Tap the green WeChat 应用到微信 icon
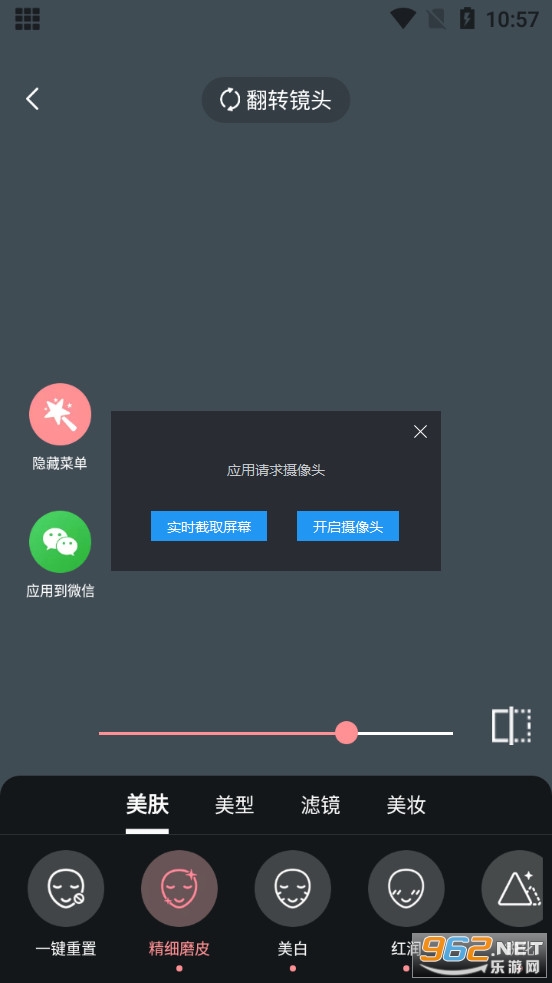 point(60,542)
